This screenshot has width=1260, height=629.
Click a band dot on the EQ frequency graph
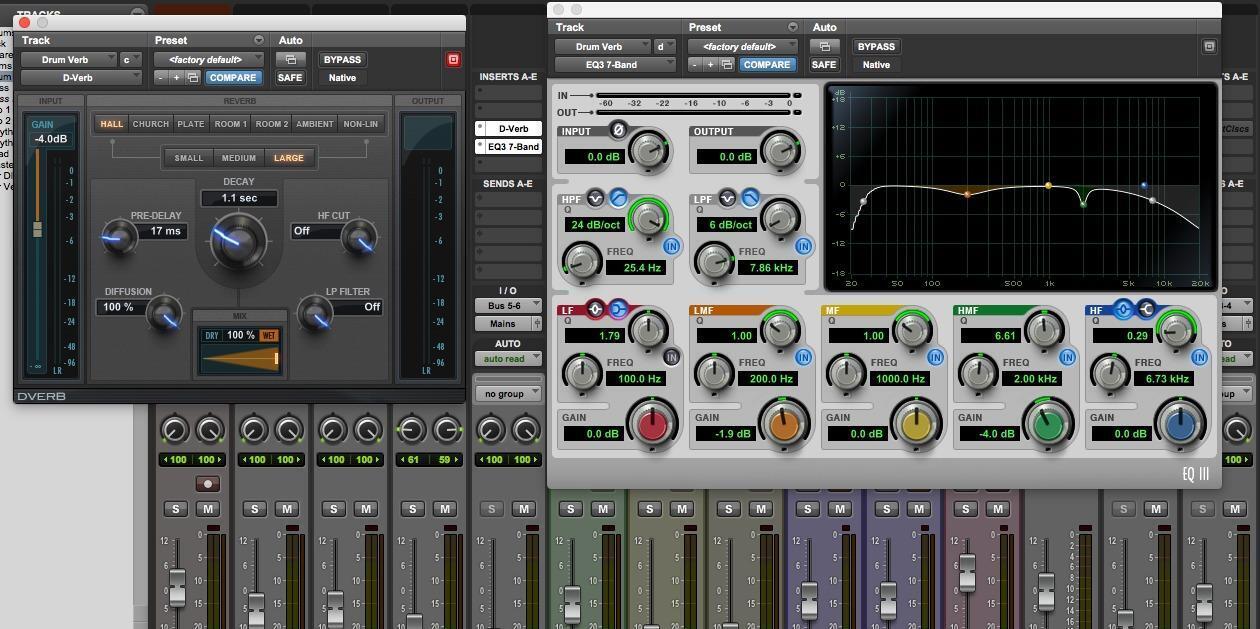click(x=1048, y=184)
